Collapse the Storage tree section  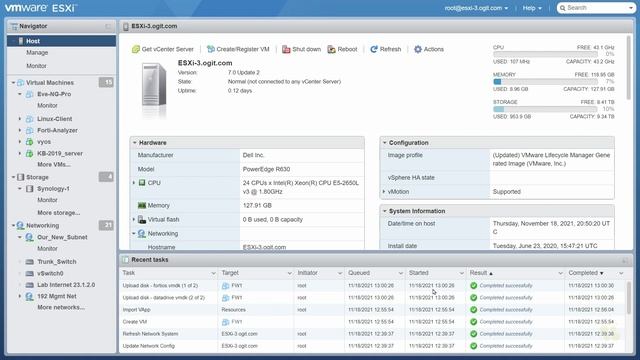[13, 177]
